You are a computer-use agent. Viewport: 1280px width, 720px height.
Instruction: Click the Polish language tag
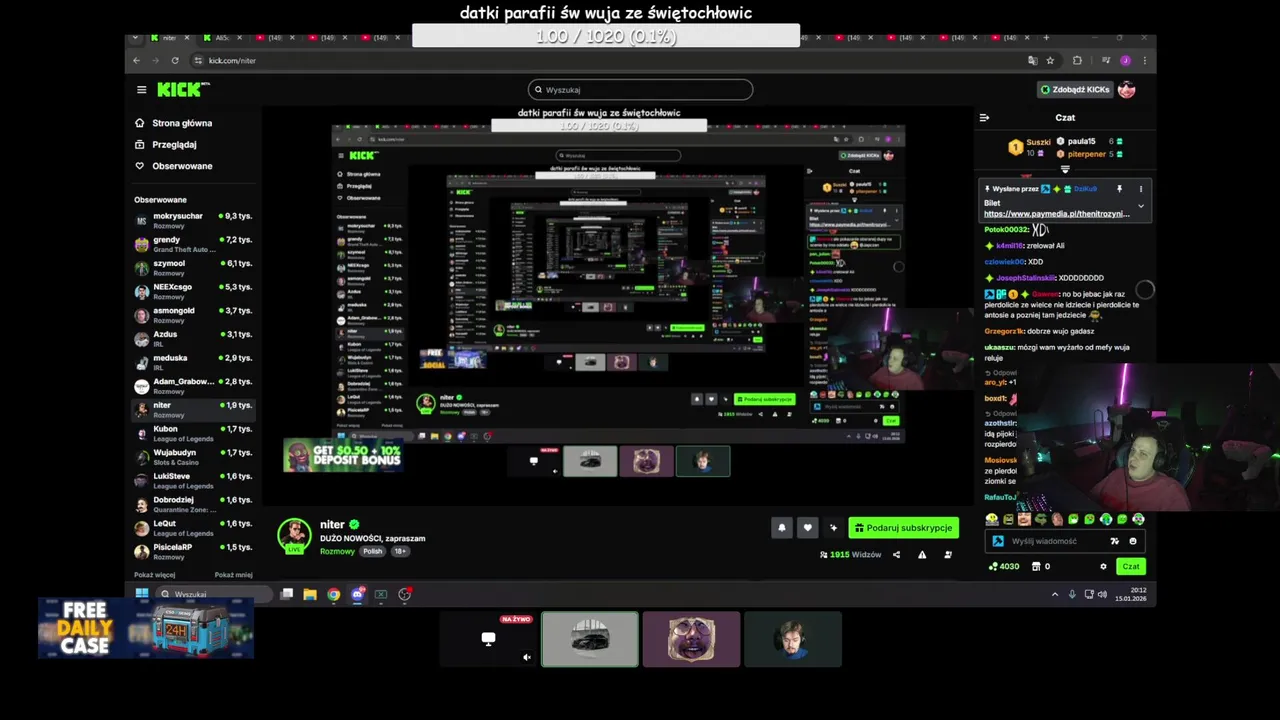coord(373,551)
